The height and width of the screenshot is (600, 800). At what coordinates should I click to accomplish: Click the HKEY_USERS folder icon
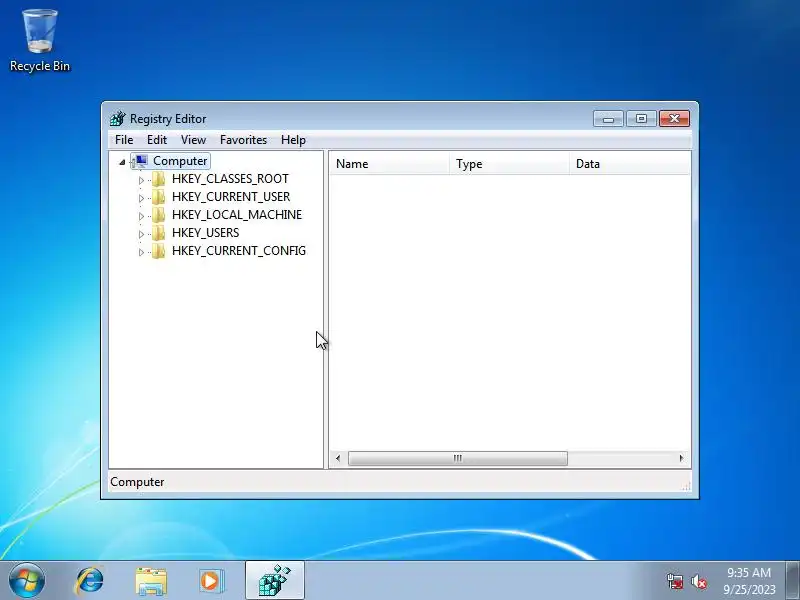pos(159,233)
